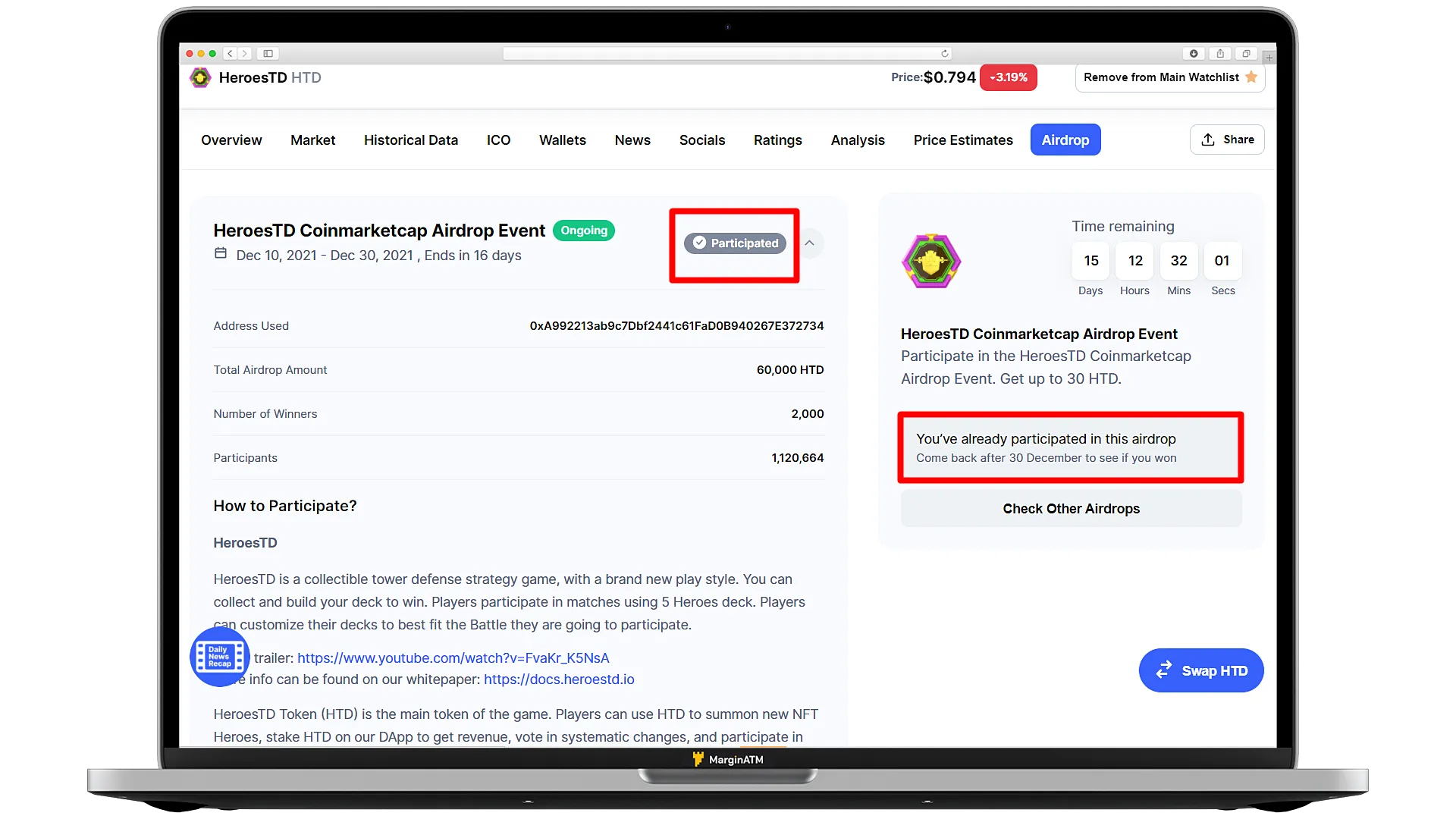Click the Ongoing status label
1456x819 pixels.
coord(584,231)
